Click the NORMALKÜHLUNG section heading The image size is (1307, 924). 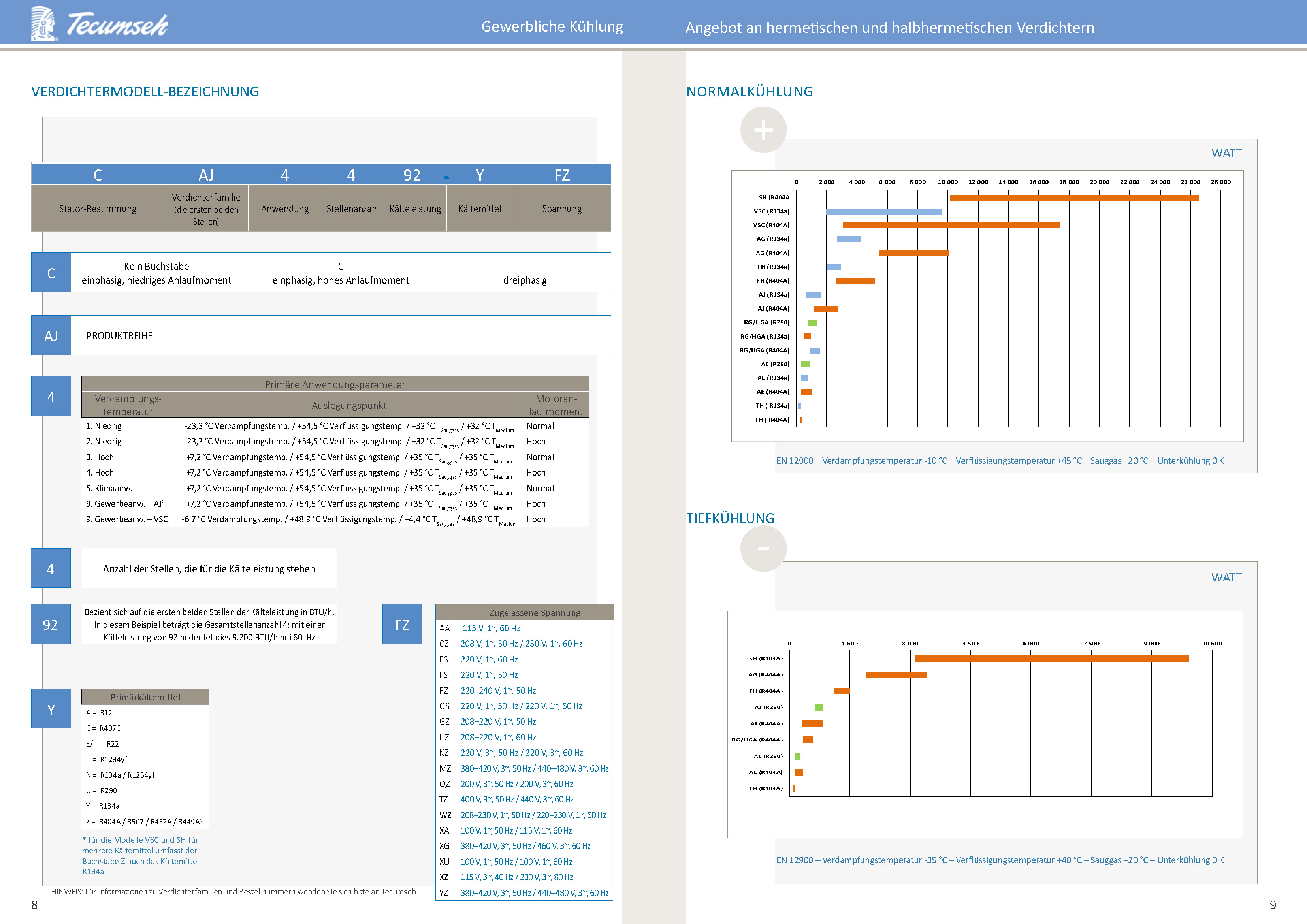[x=749, y=92]
